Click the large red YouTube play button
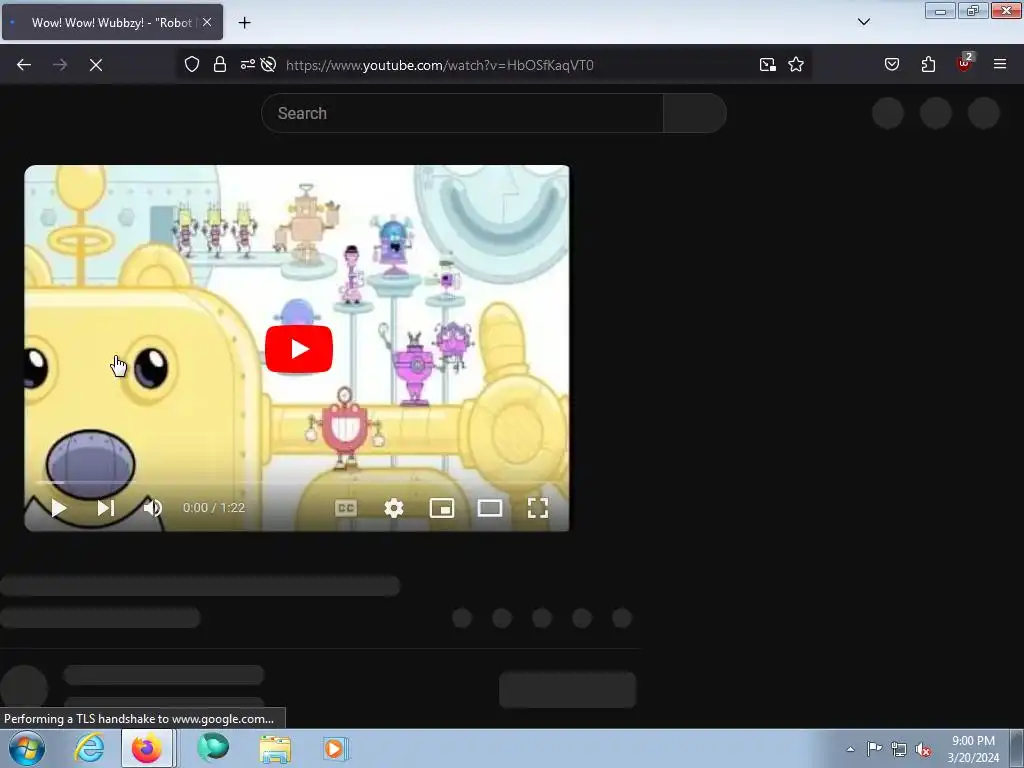 click(298, 349)
